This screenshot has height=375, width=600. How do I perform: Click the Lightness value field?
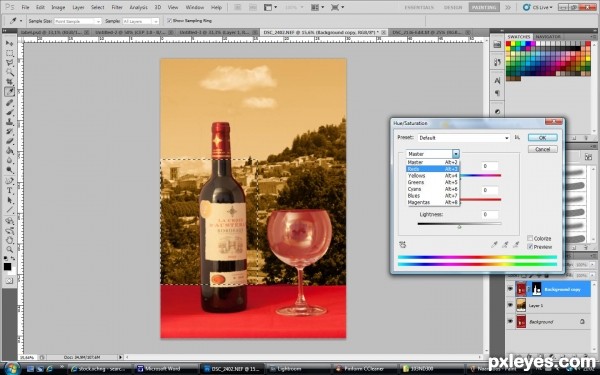pyautogui.click(x=490, y=214)
